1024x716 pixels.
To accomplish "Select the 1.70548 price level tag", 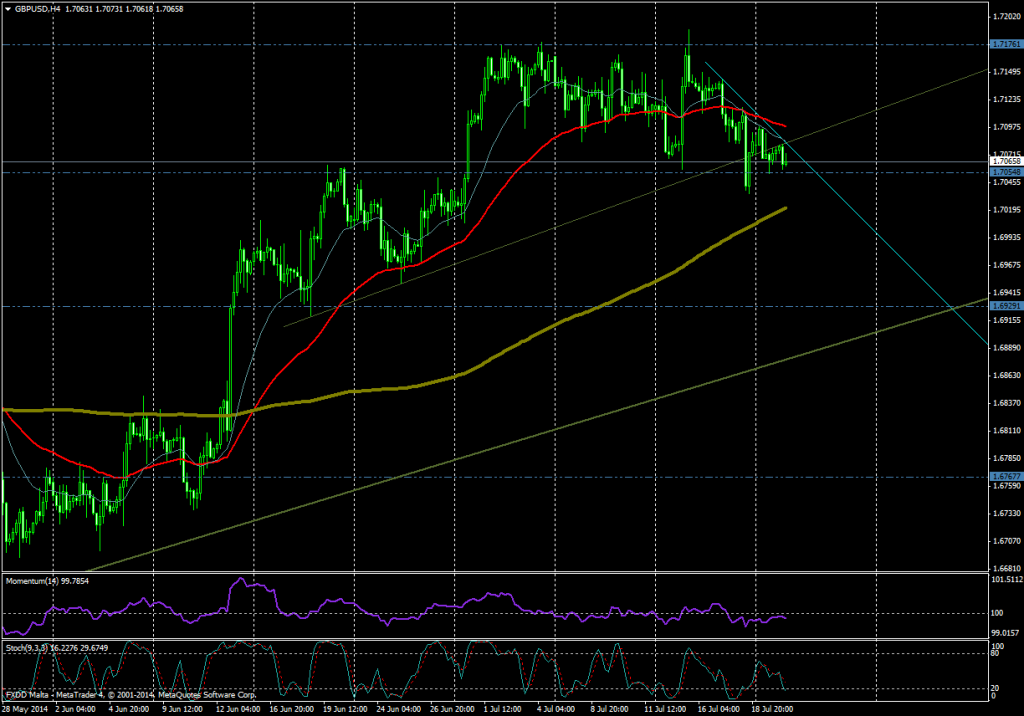I will click(1005, 173).
